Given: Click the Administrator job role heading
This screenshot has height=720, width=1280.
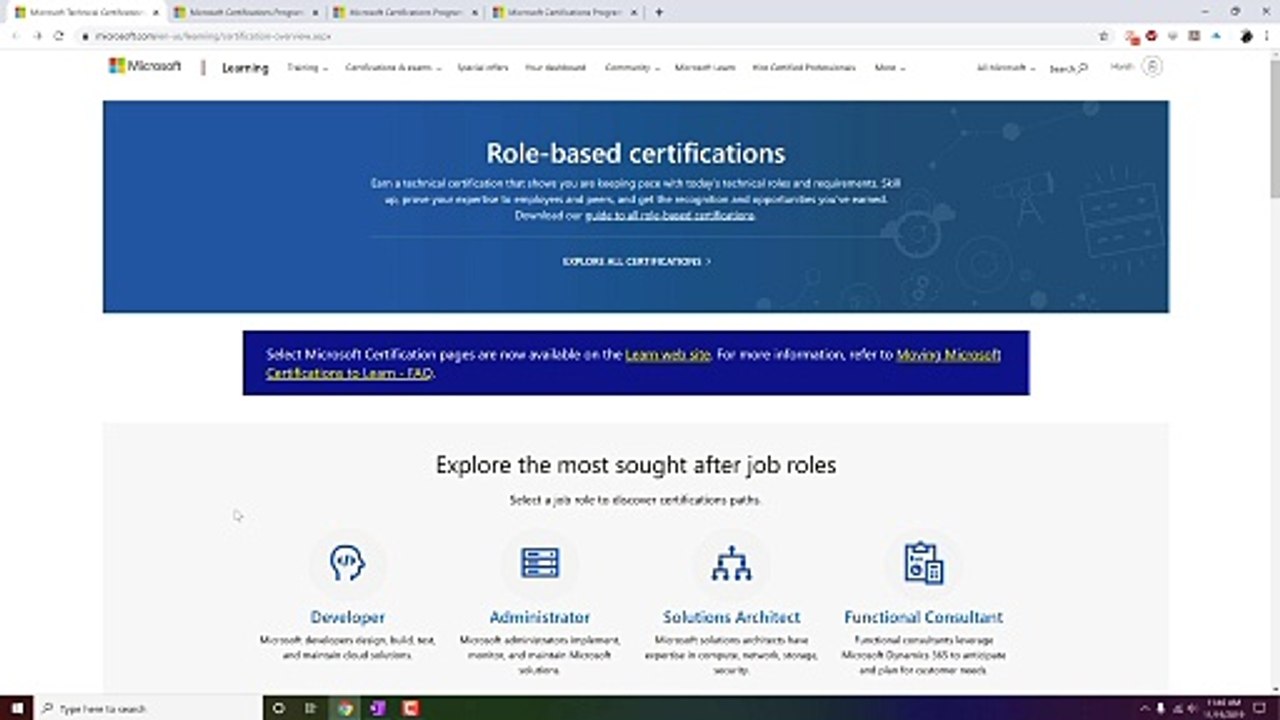Looking at the screenshot, I should pyautogui.click(x=540, y=617).
